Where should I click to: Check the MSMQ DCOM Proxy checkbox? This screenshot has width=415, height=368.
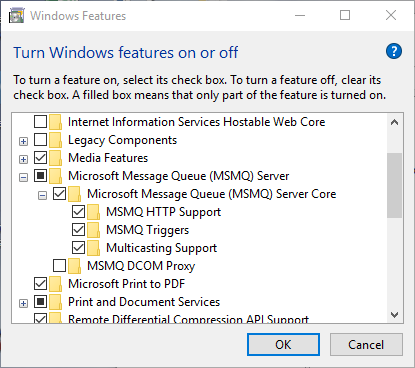[x=59, y=266]
